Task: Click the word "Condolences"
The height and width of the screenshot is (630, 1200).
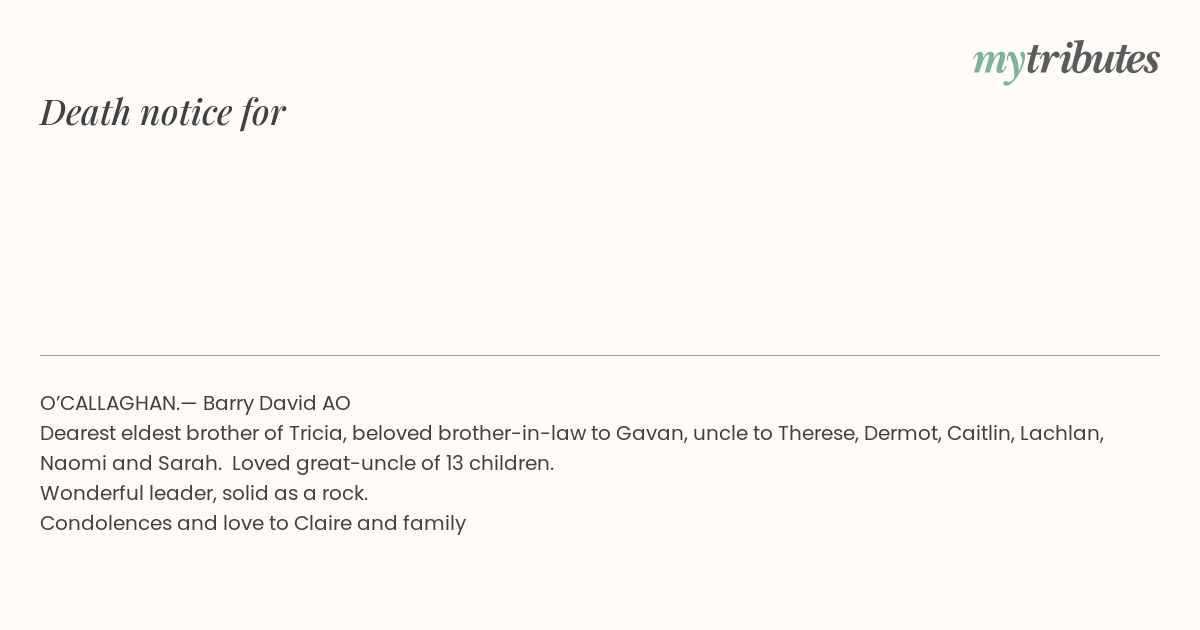Action: [x=105, y=523]
